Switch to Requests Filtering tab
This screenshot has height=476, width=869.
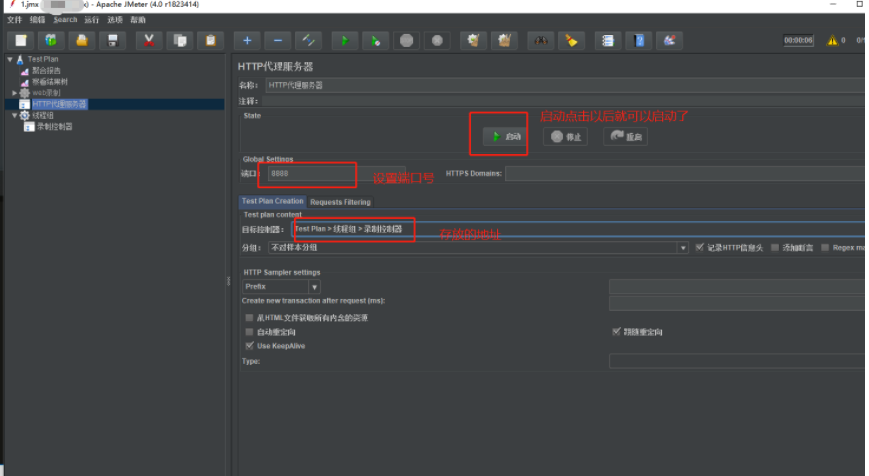[x=340, y=202]
